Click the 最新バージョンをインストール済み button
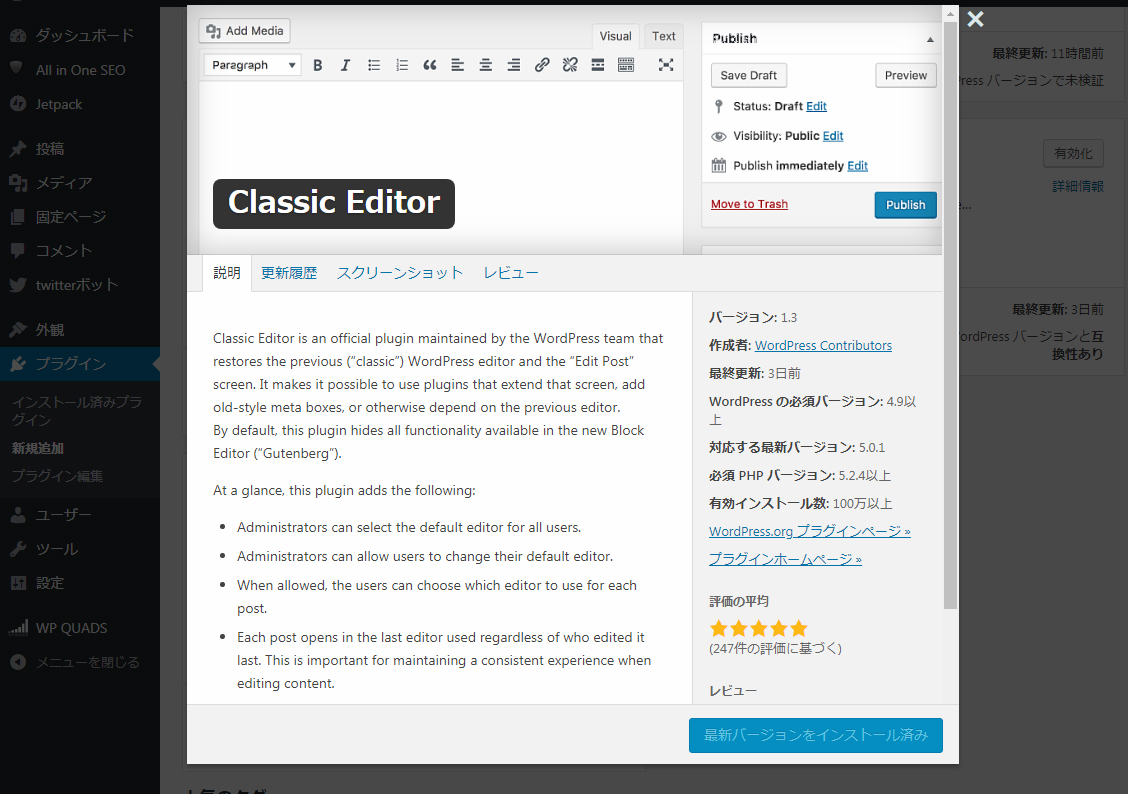Viewport: 1128px width, 794px height. click(x=815, y=735)
